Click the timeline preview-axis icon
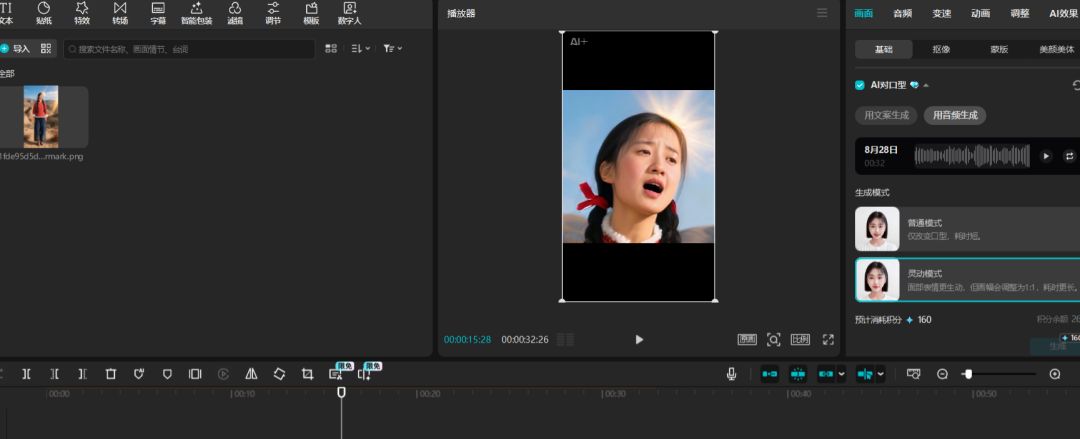 click(913, 374)
